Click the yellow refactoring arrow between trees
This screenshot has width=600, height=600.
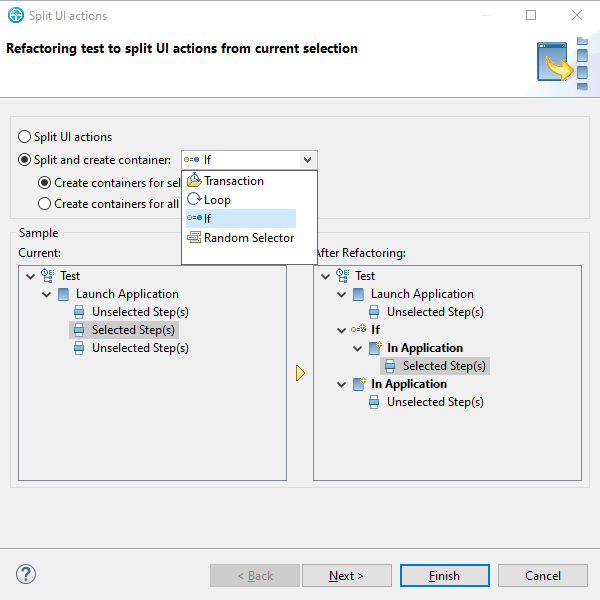point(300,373)
